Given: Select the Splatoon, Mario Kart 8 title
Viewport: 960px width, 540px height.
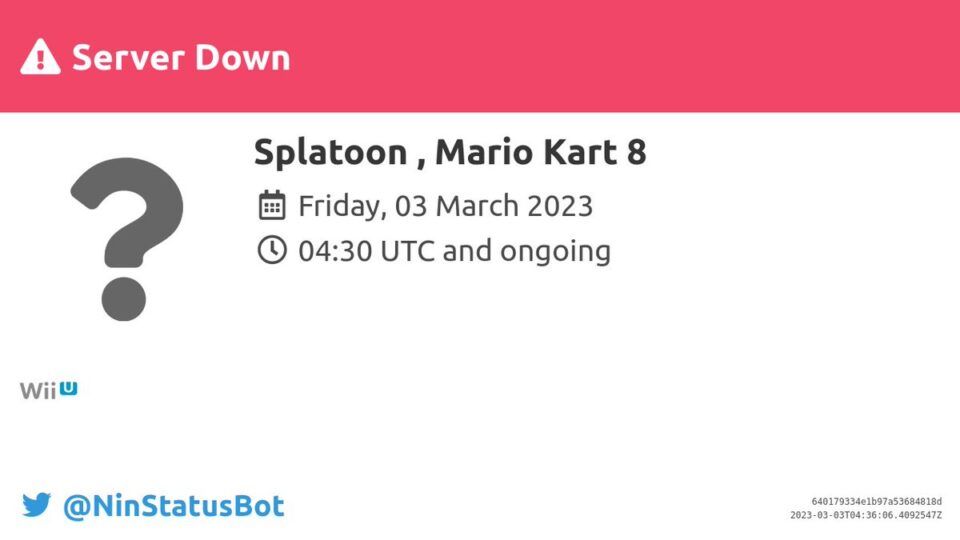Looking at the screenshot, I should pyautogui.click(x=450, y=152).
